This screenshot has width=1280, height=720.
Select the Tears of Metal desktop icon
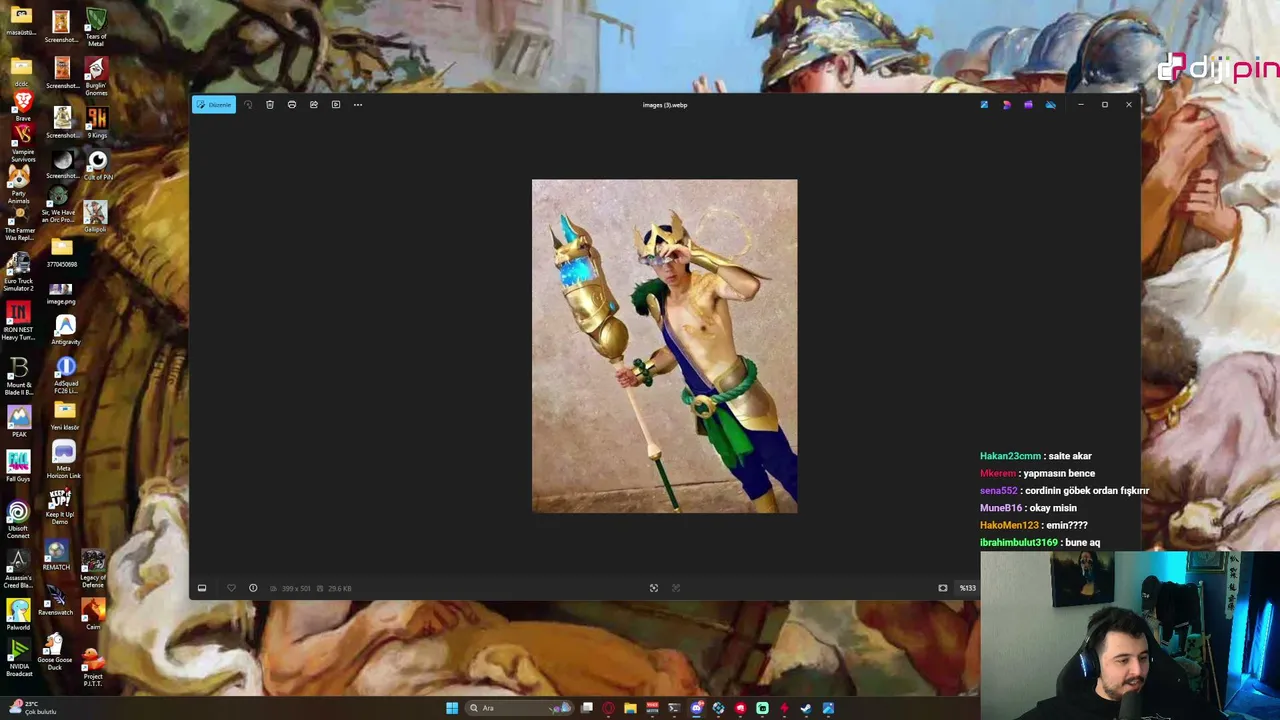click(96, 29)
